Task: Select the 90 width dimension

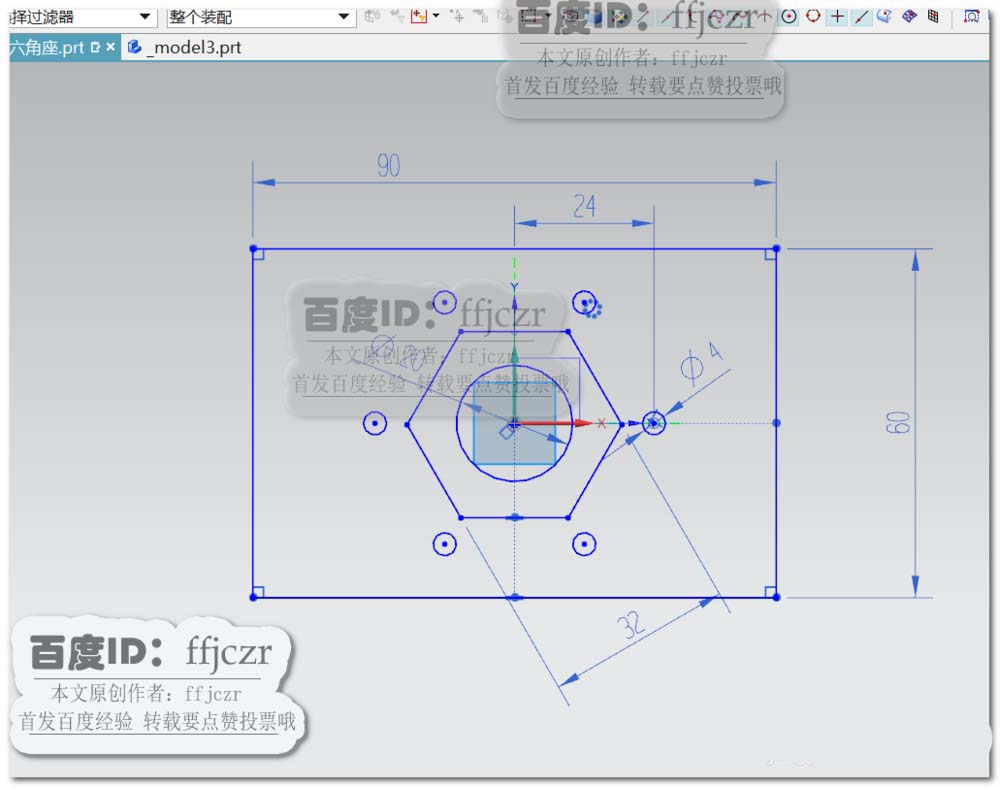Action: pyautogui.click(x=388, y=166)
